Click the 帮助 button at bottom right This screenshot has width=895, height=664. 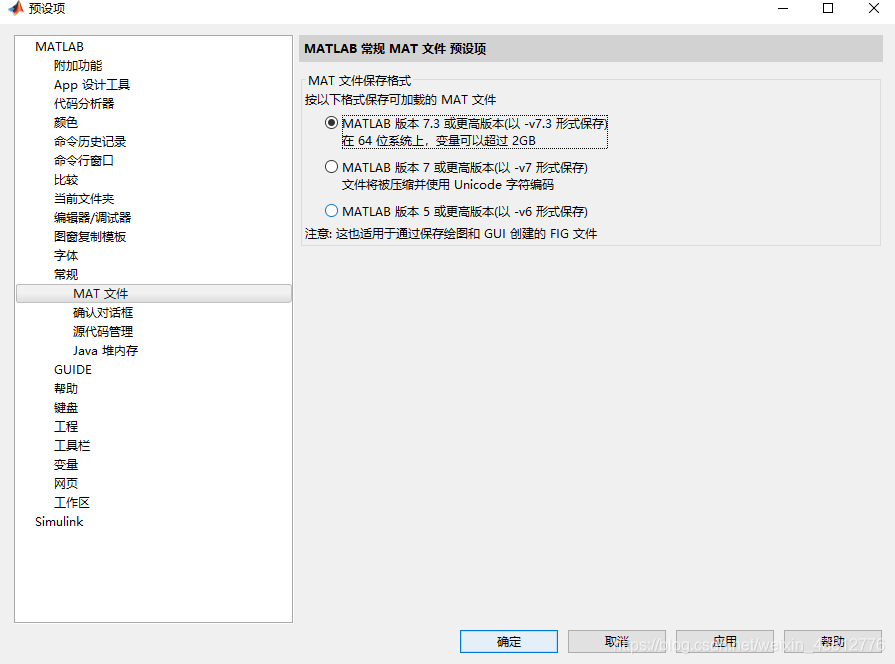tap(833, 641)
